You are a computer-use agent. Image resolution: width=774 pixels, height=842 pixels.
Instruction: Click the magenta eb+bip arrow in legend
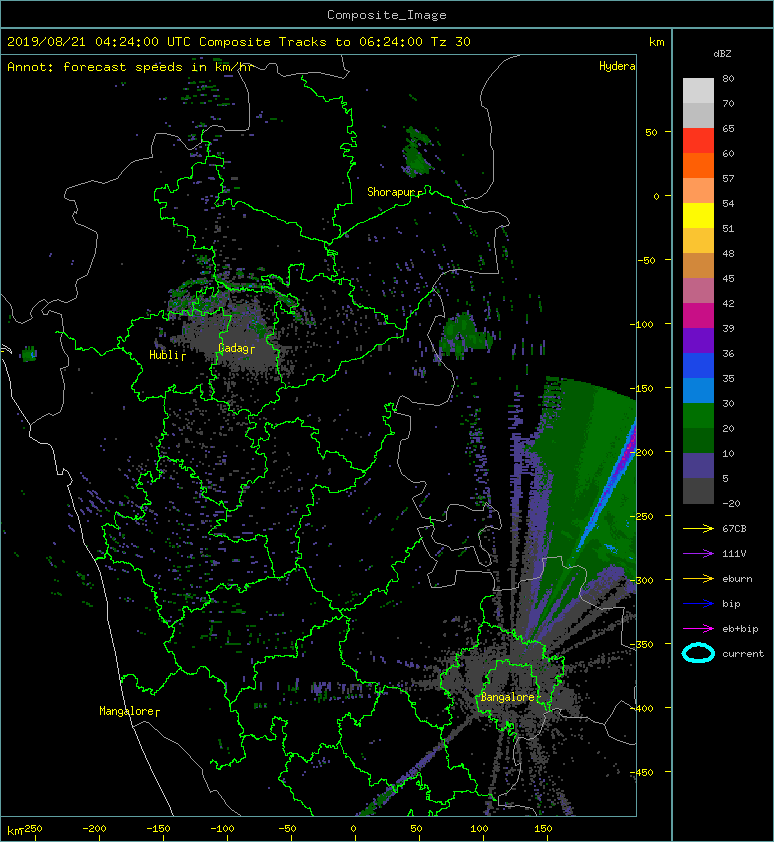[x=698, y=629]
